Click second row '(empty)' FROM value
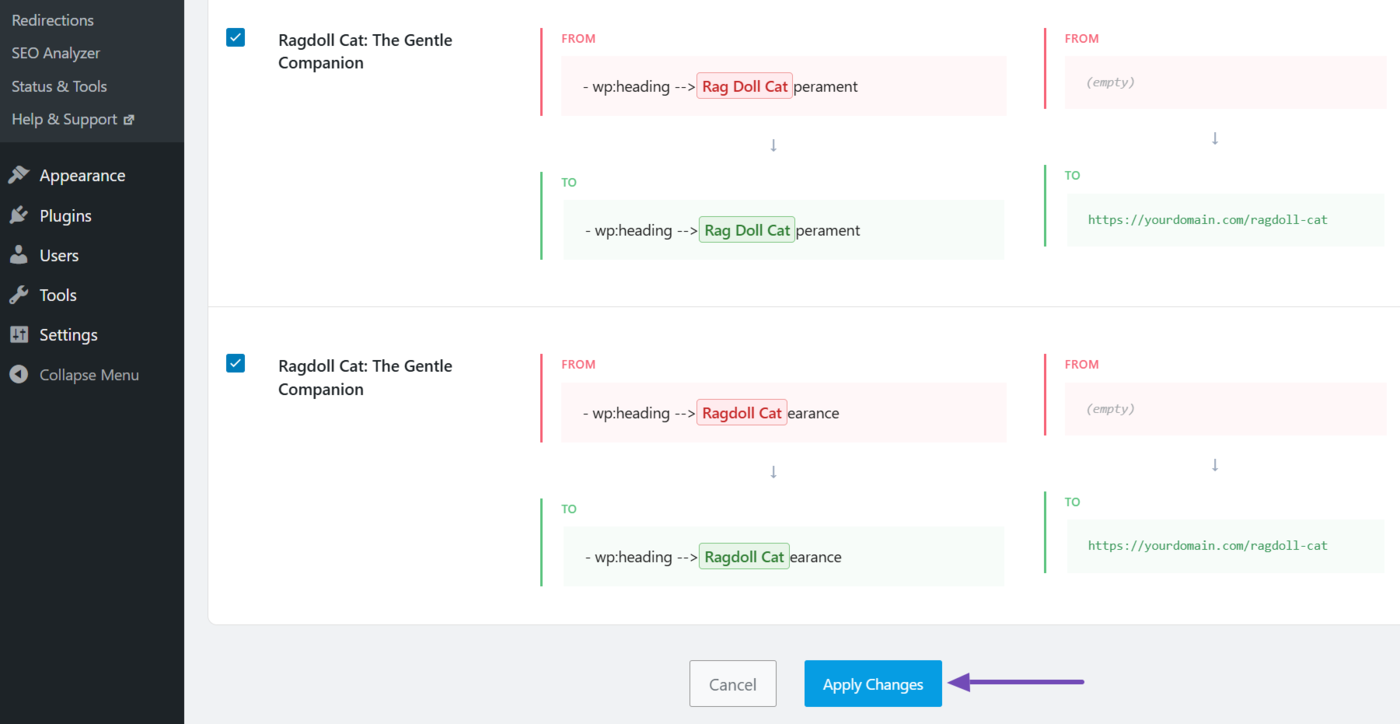This screenshot has height=724, width=1400. click(1110, 409)
